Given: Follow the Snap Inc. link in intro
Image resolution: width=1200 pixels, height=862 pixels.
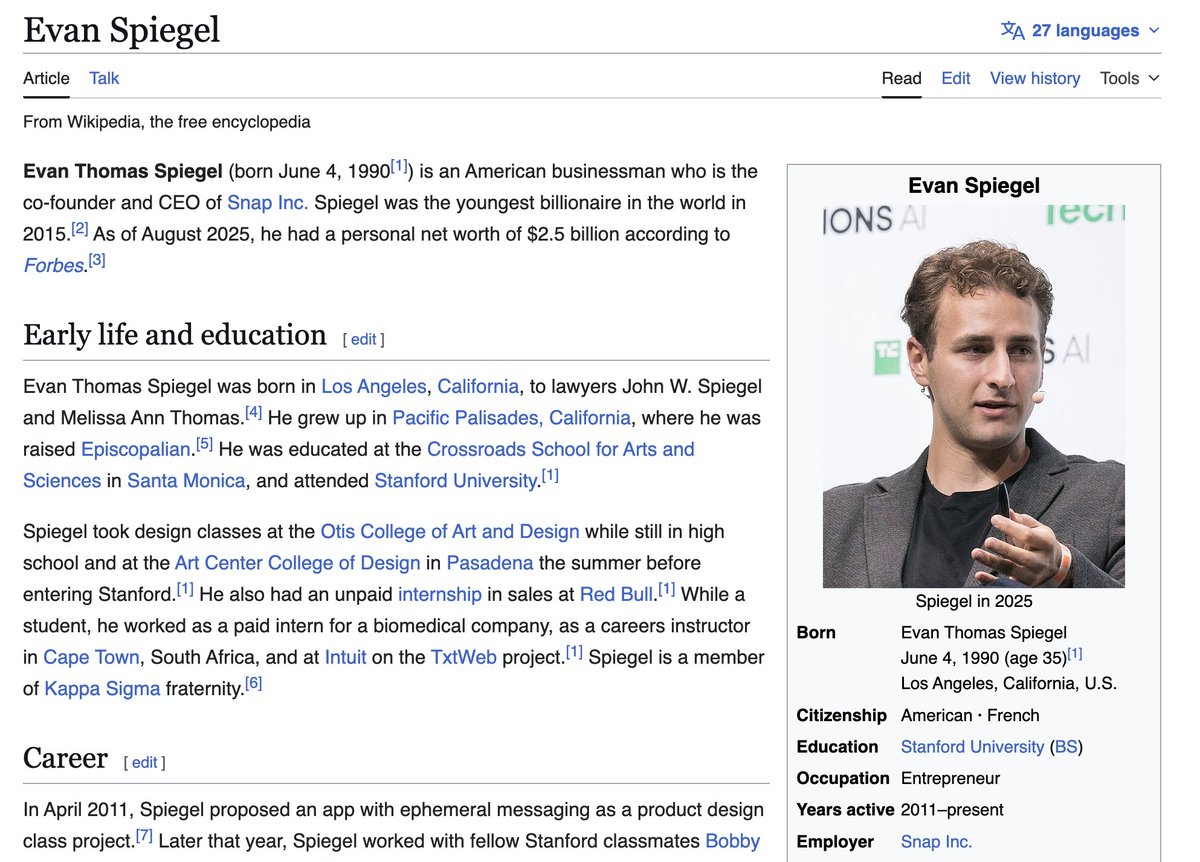Looking at the screenshot, I should pyautogui.click(x=268, y=203).
